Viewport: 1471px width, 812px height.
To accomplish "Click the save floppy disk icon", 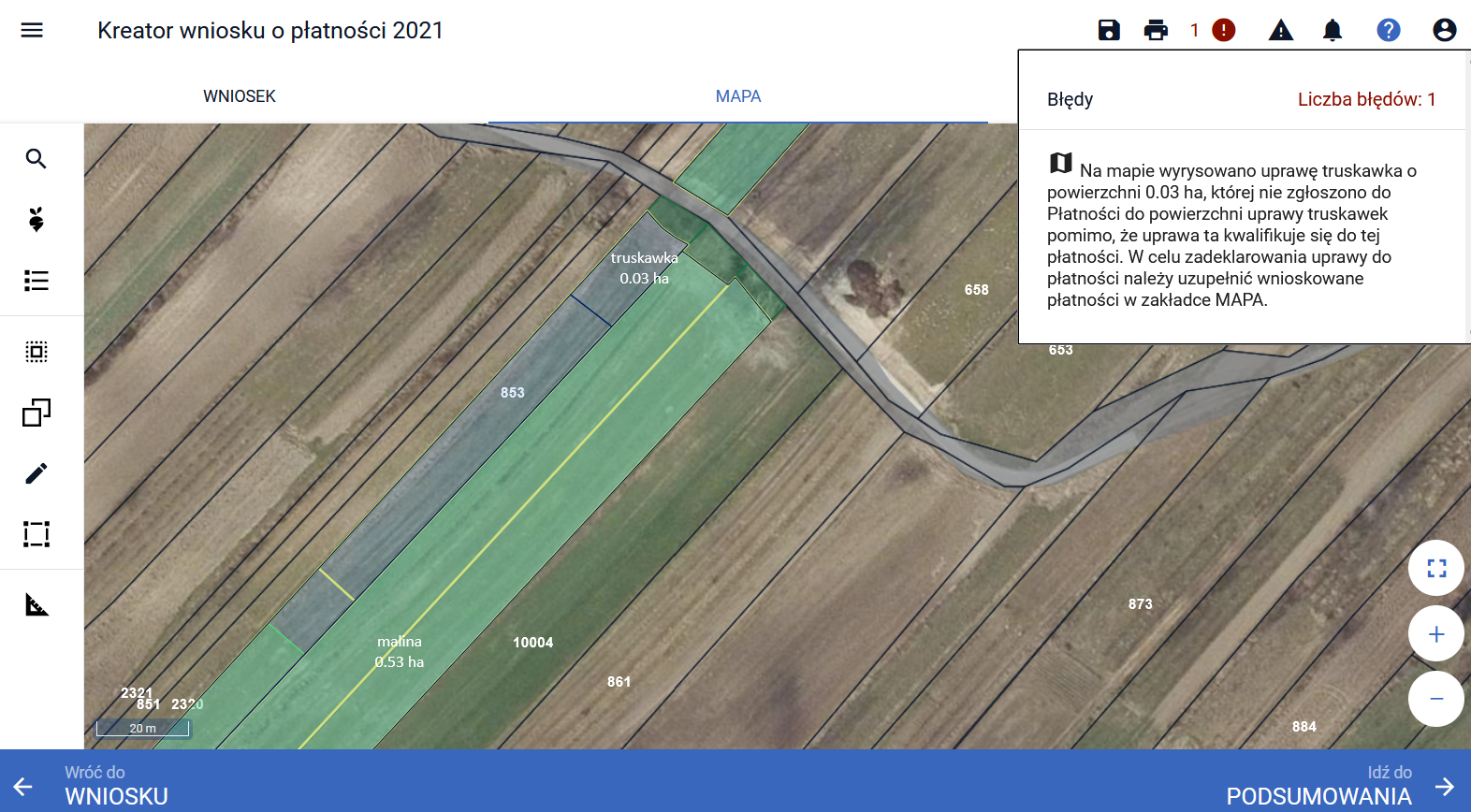I will pos(1109,30).
